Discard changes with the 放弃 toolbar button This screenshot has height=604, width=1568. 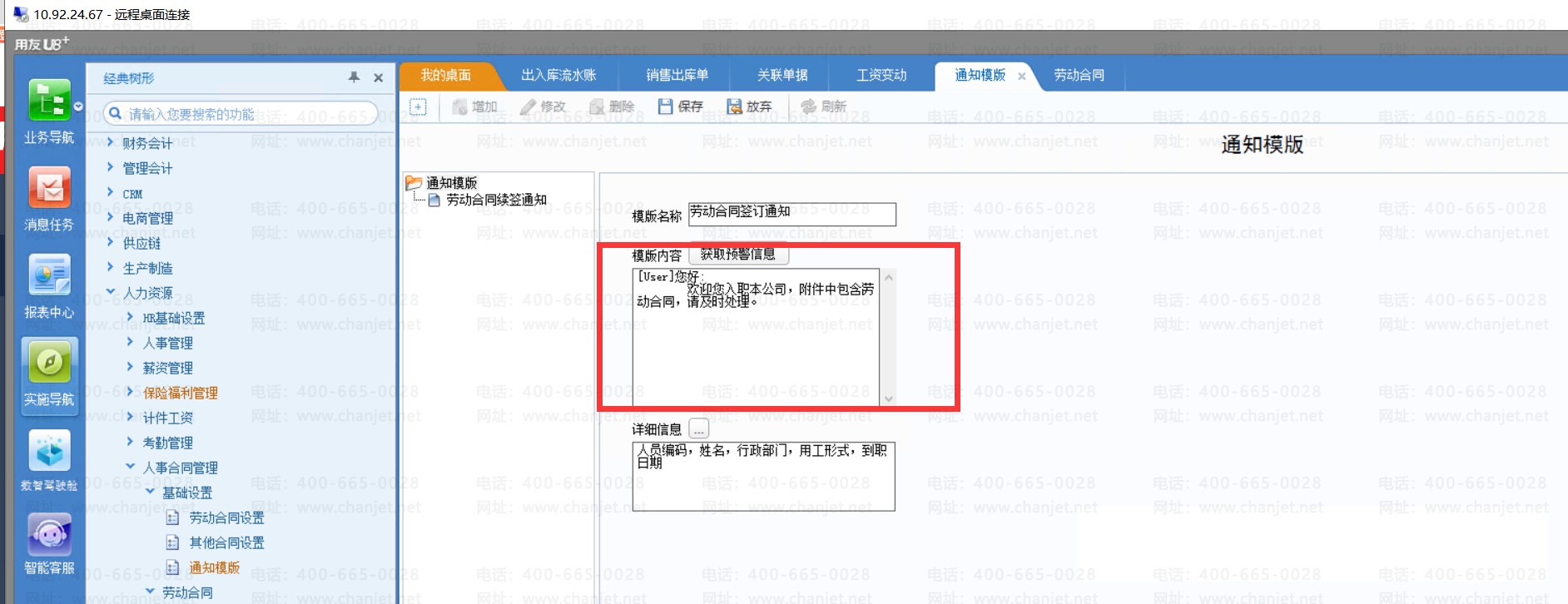pyautogui.click(x=749, y=106)
